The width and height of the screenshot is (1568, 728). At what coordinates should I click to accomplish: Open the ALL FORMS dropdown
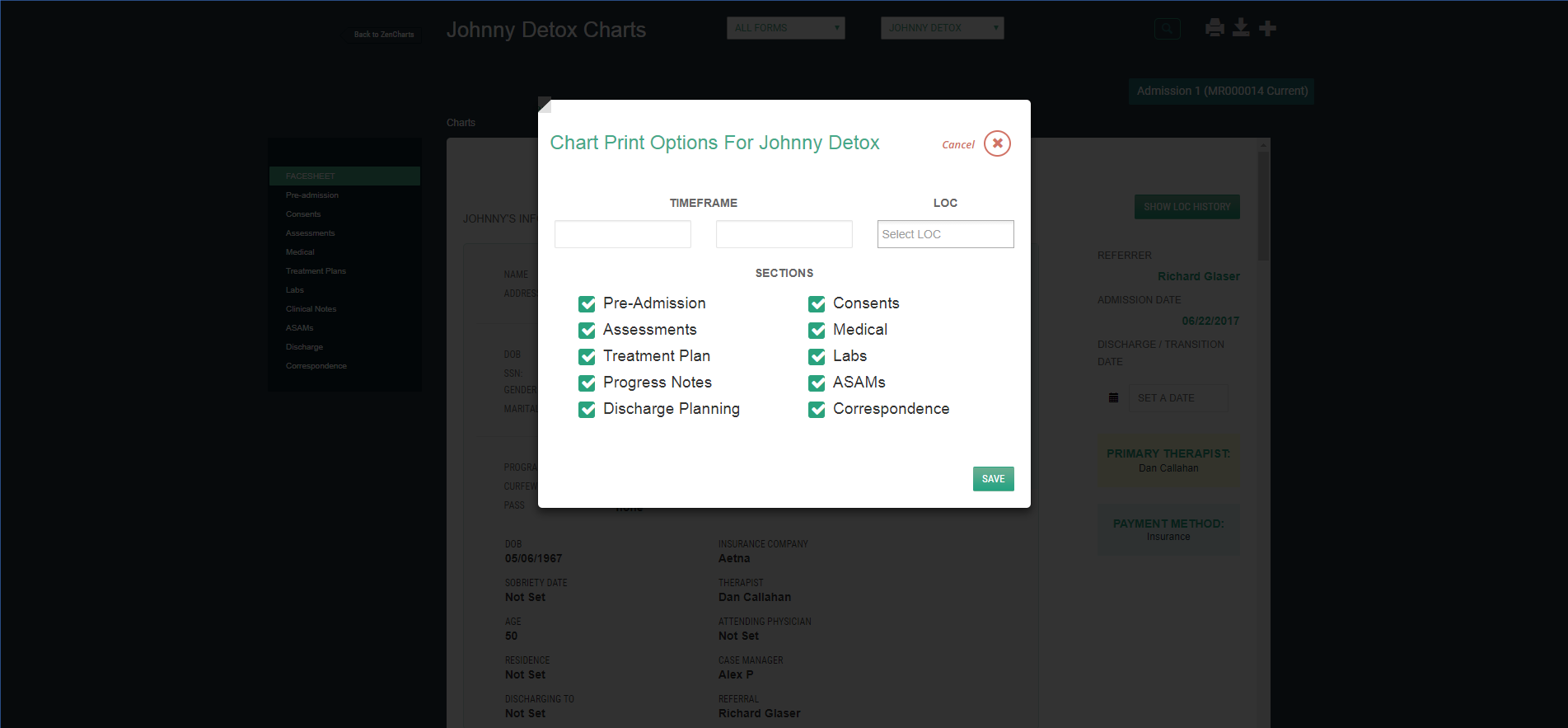pyautogui.click(x=785, y=28)
